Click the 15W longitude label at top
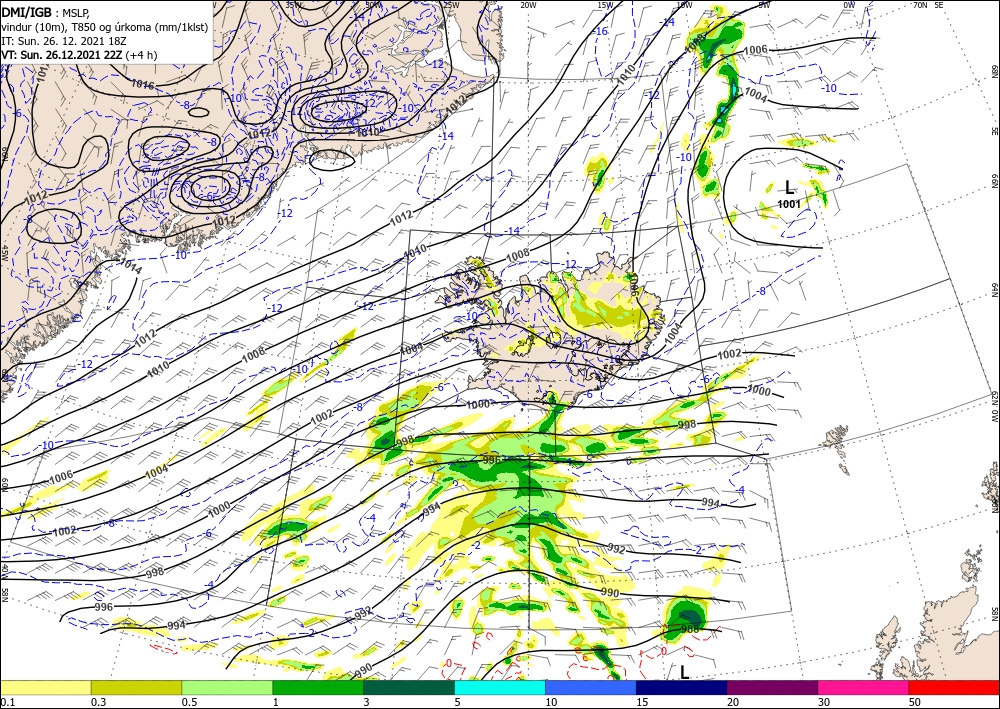This screenshot has width=1000, height=709. [x=605, y=5]
